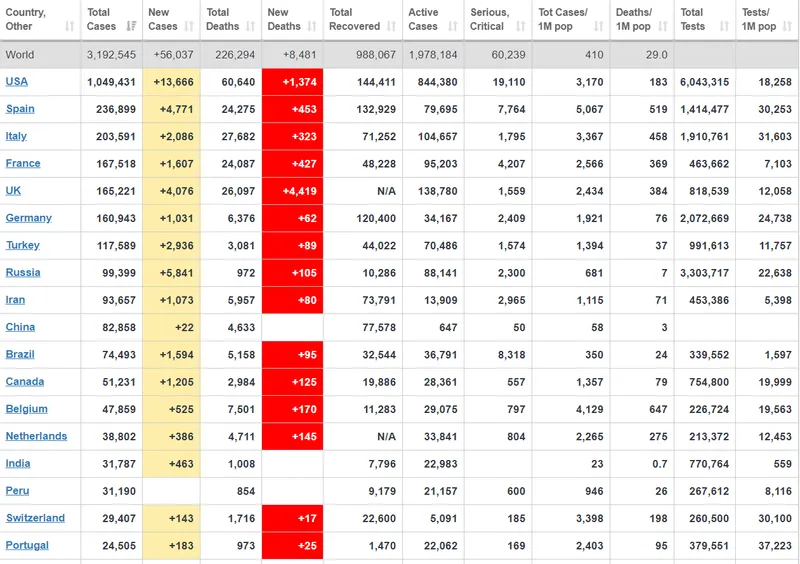The image size is (800, 564).
Task: Click sort arrows icon in Active Cases header
Action: point(452,26)
